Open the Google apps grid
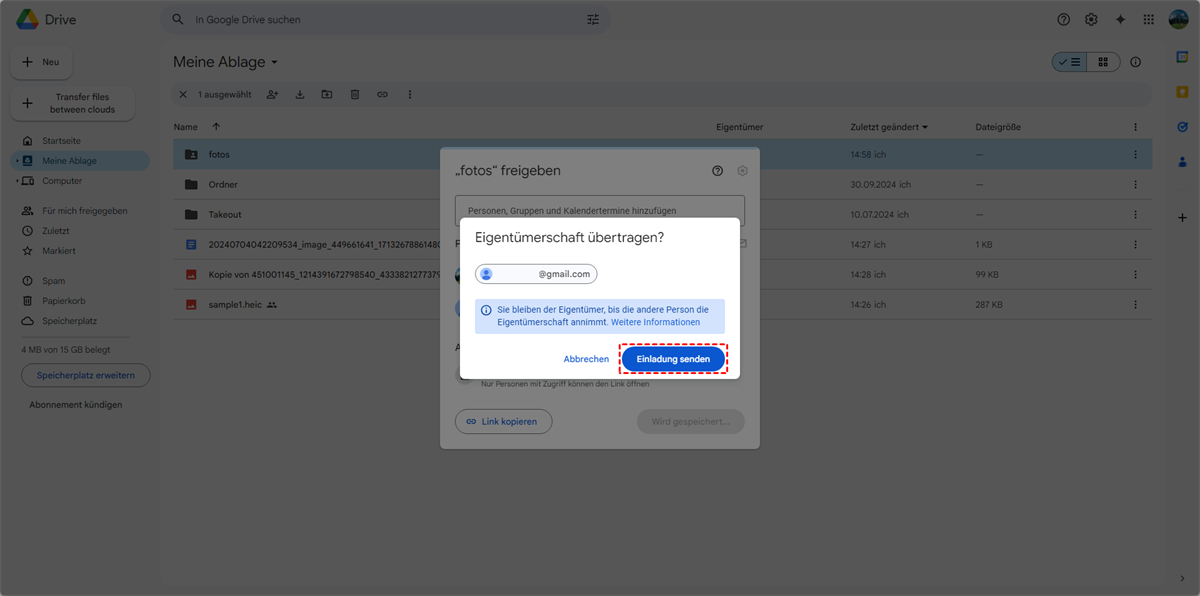 tap(1148, 20)
